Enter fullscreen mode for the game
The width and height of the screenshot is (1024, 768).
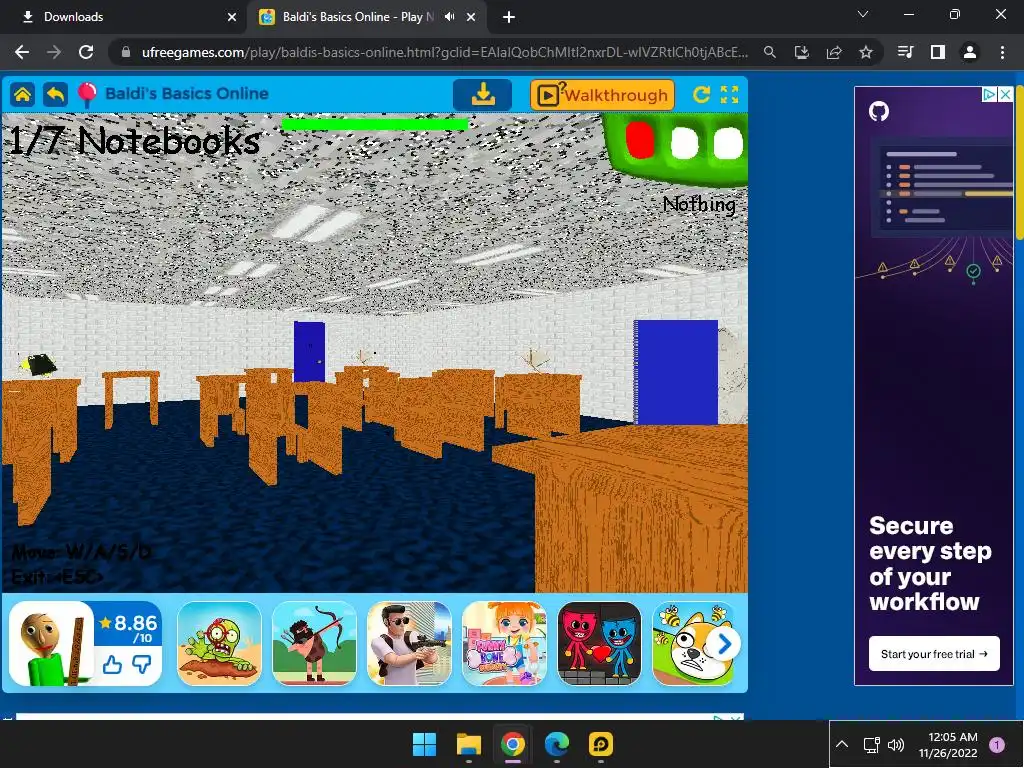click(729, 95)
